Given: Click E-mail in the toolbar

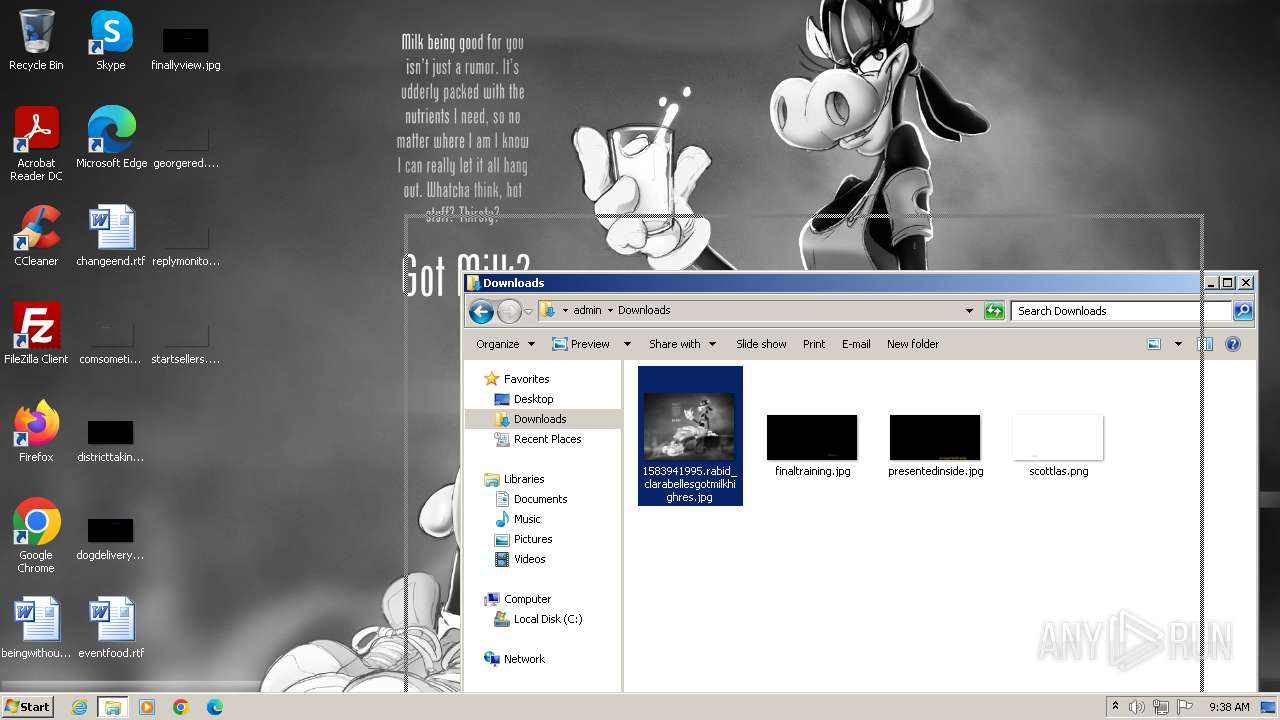Looking at the screenshot, I should click(x=856, y=344).
